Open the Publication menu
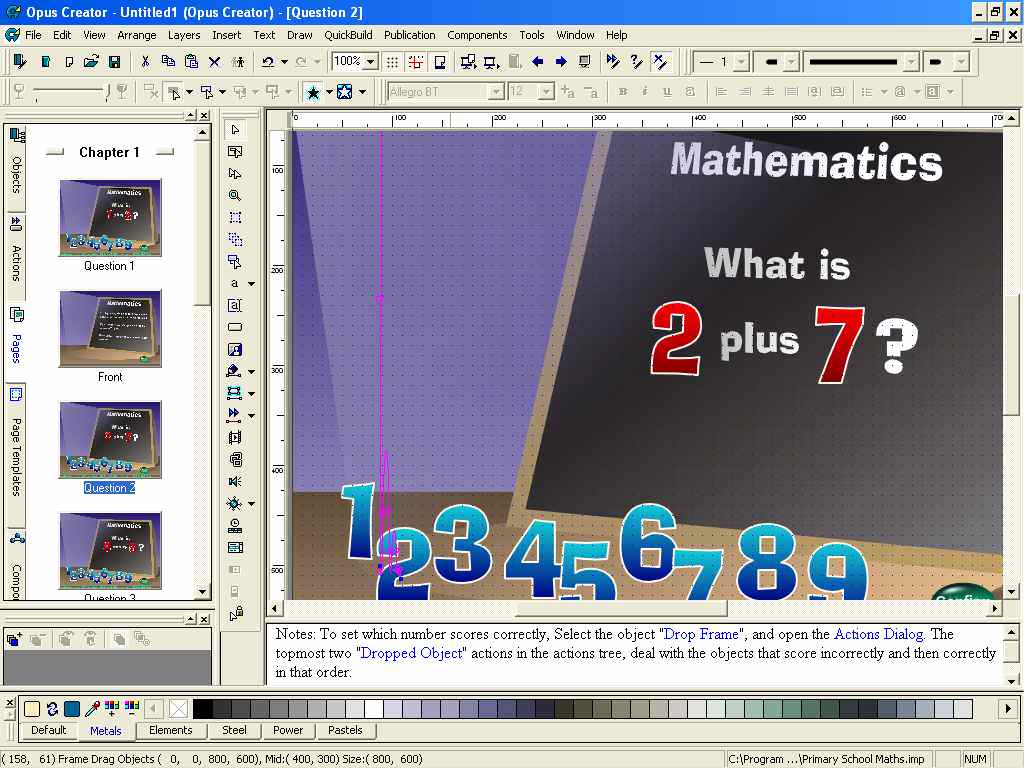The image size is (1024, 768). coord(409,35)
